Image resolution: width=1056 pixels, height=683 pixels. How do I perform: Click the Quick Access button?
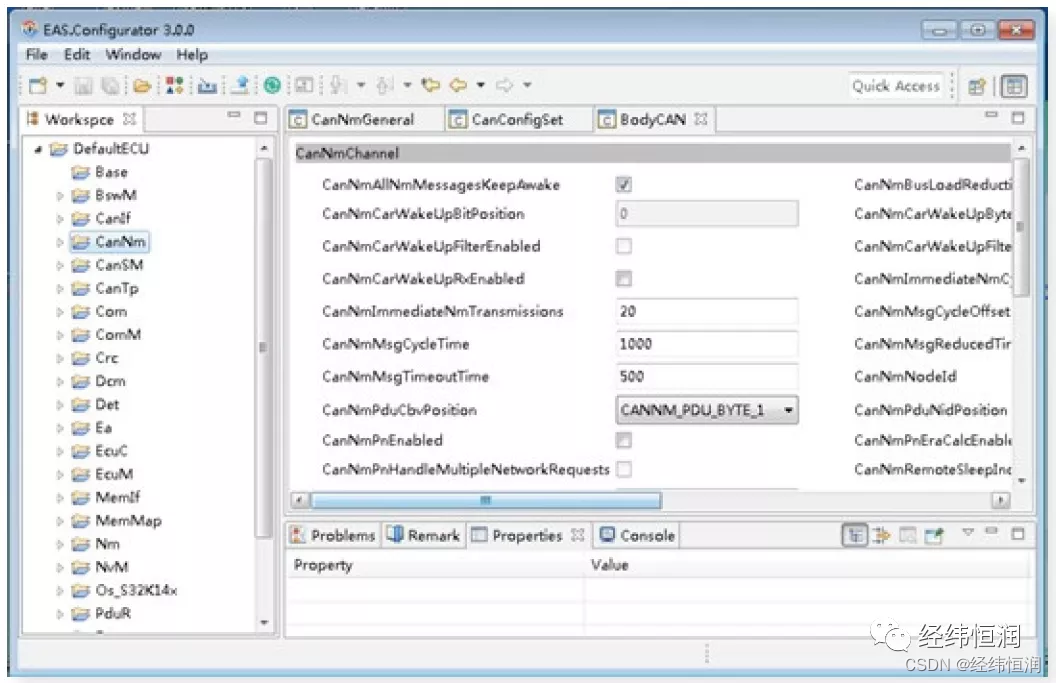point(897,86)
